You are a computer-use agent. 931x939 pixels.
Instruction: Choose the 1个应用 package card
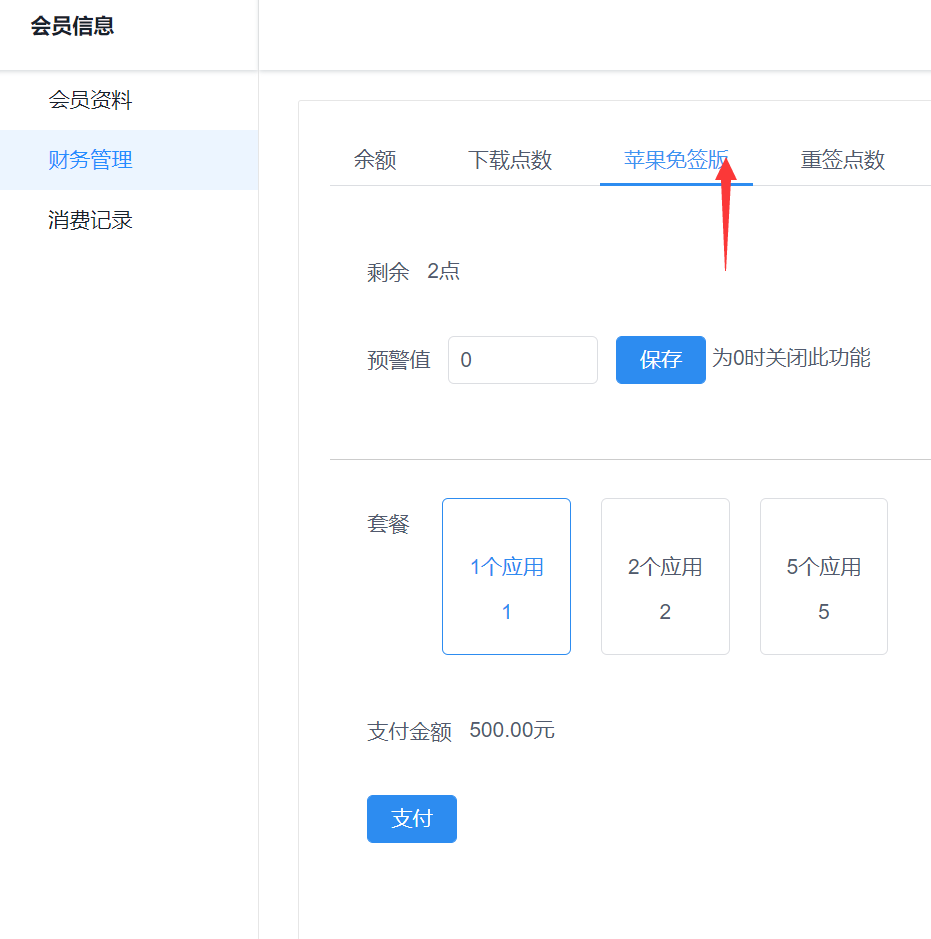click(x=507, y=576)
